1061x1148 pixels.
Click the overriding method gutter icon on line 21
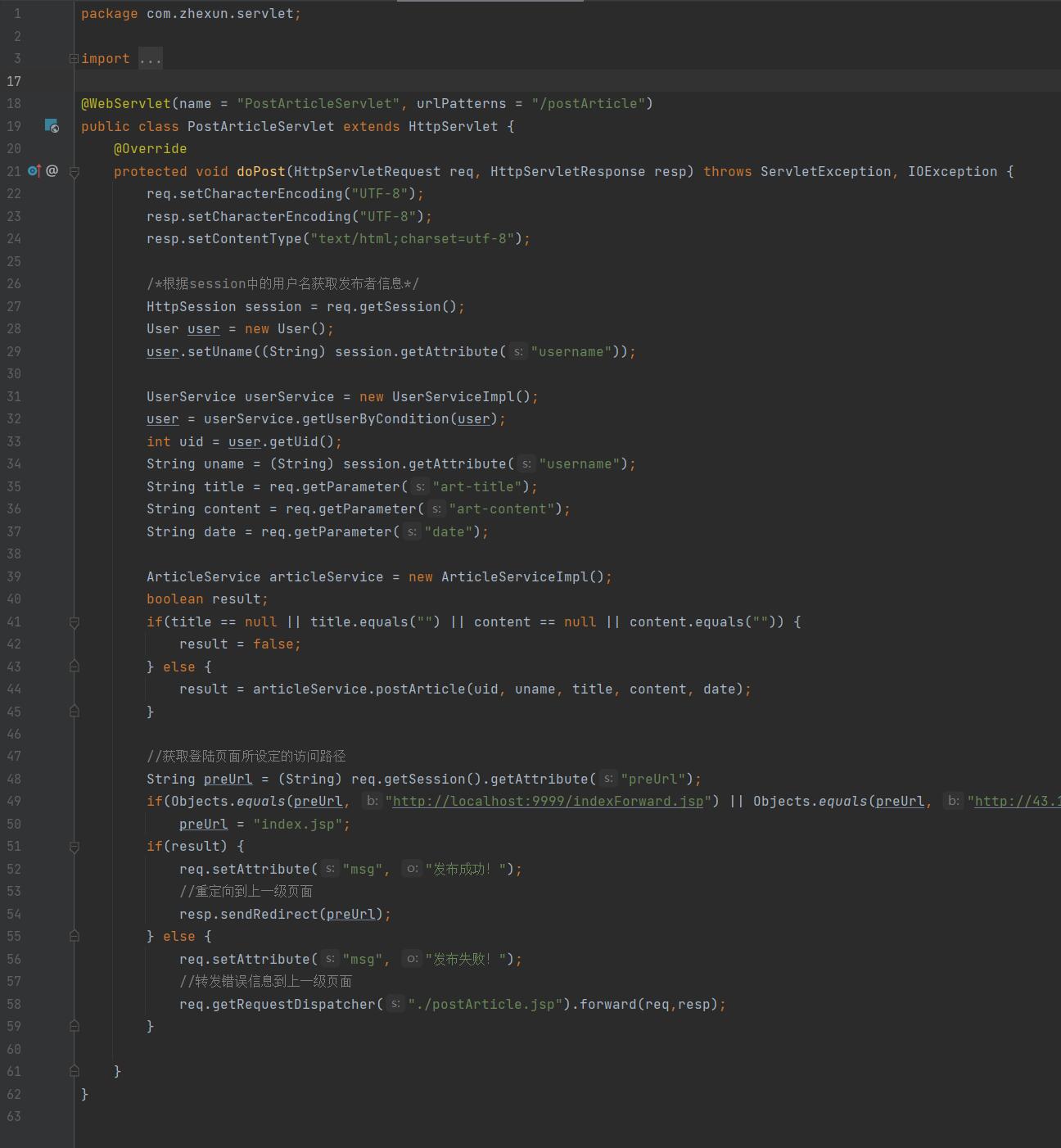(34, 171)
